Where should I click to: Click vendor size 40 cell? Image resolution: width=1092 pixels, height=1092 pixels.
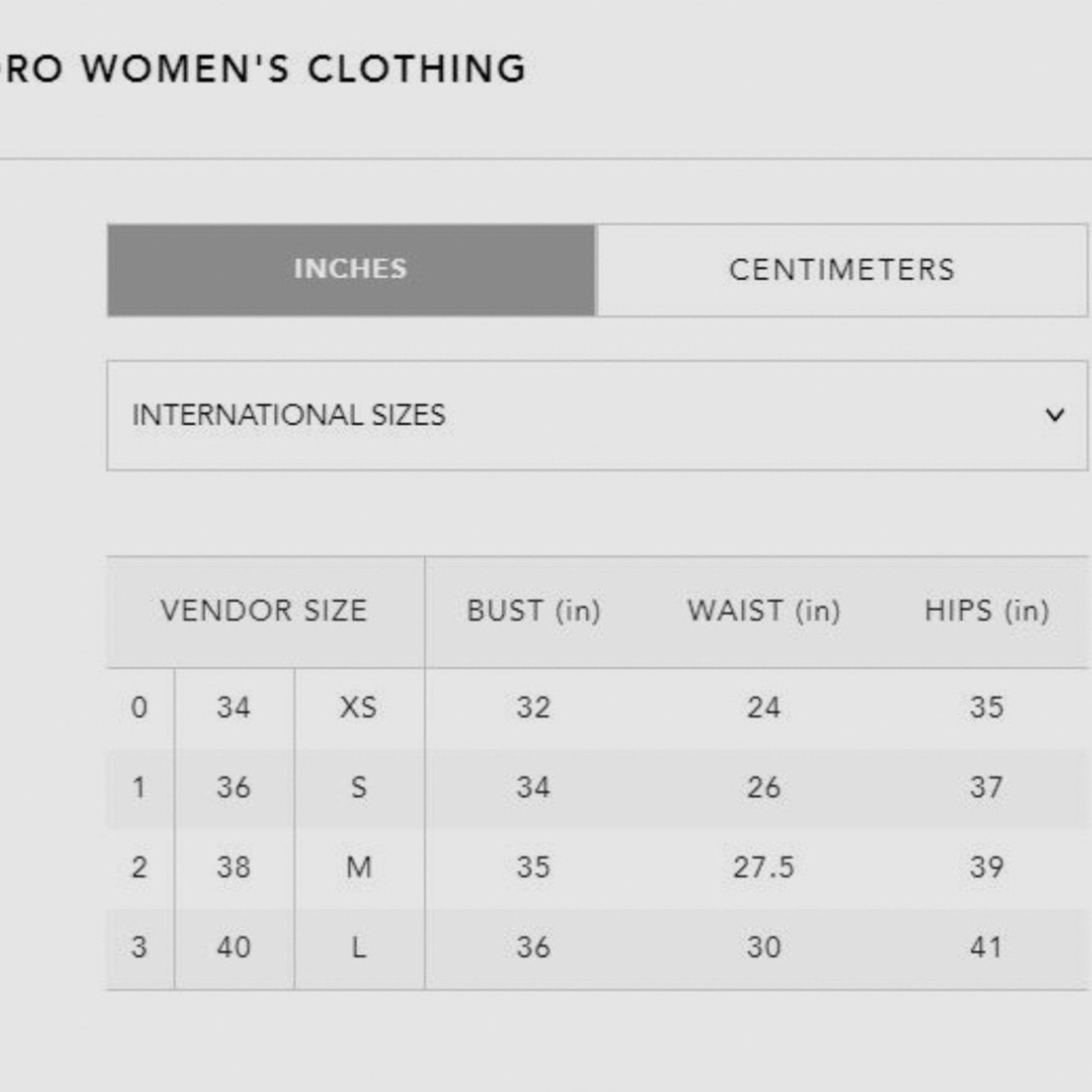[234, 947]
